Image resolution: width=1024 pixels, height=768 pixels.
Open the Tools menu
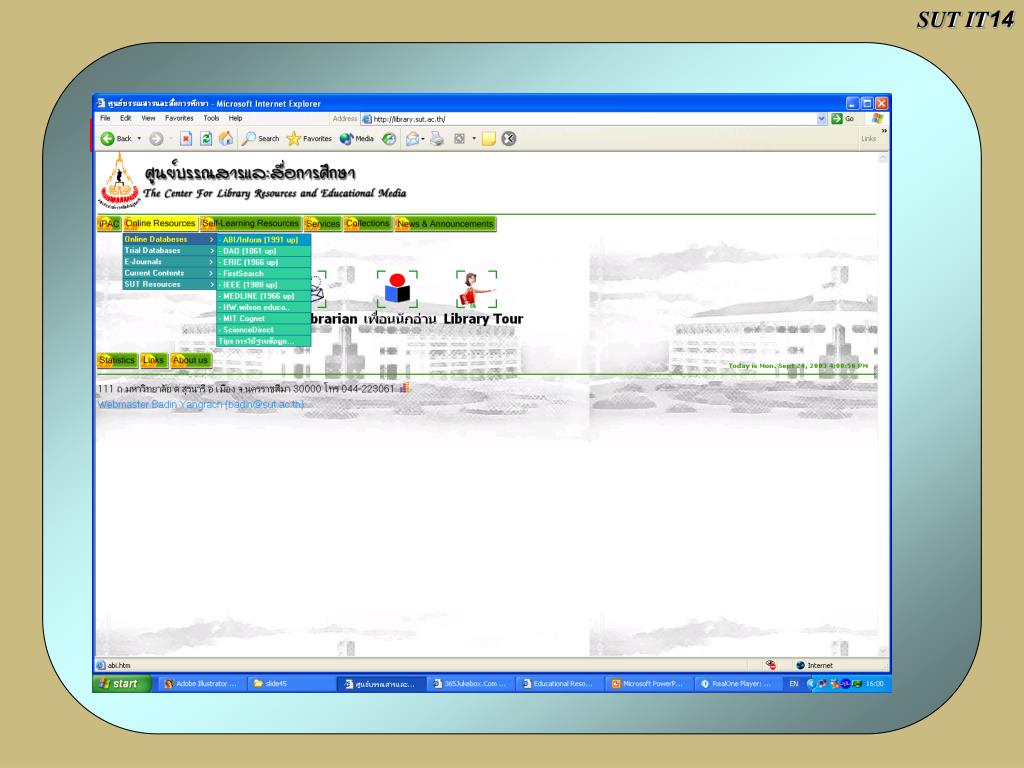click(x=211, y=118)
